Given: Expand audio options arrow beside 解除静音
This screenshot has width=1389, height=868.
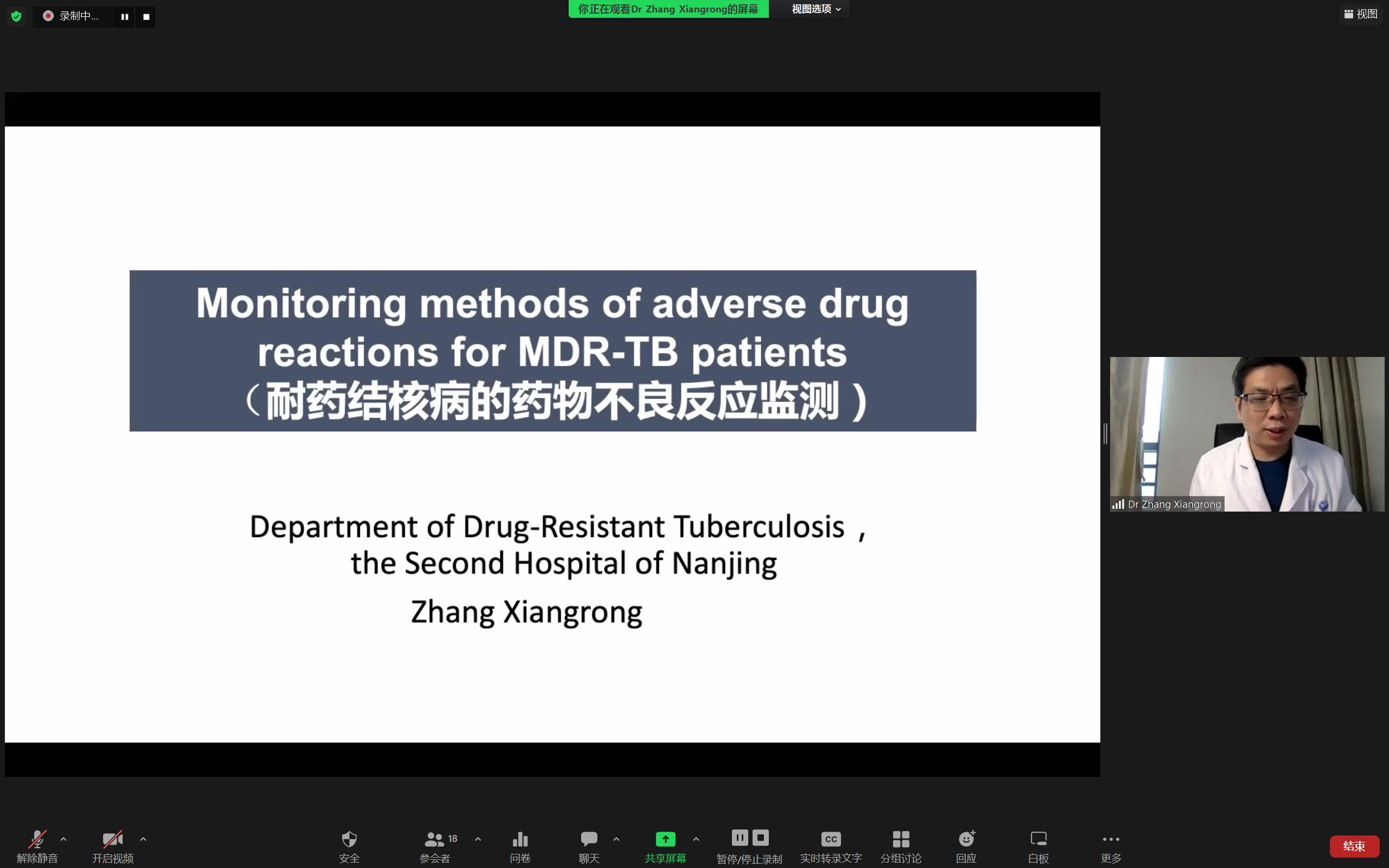Looking at the screenshot, I should click(63, 839).
